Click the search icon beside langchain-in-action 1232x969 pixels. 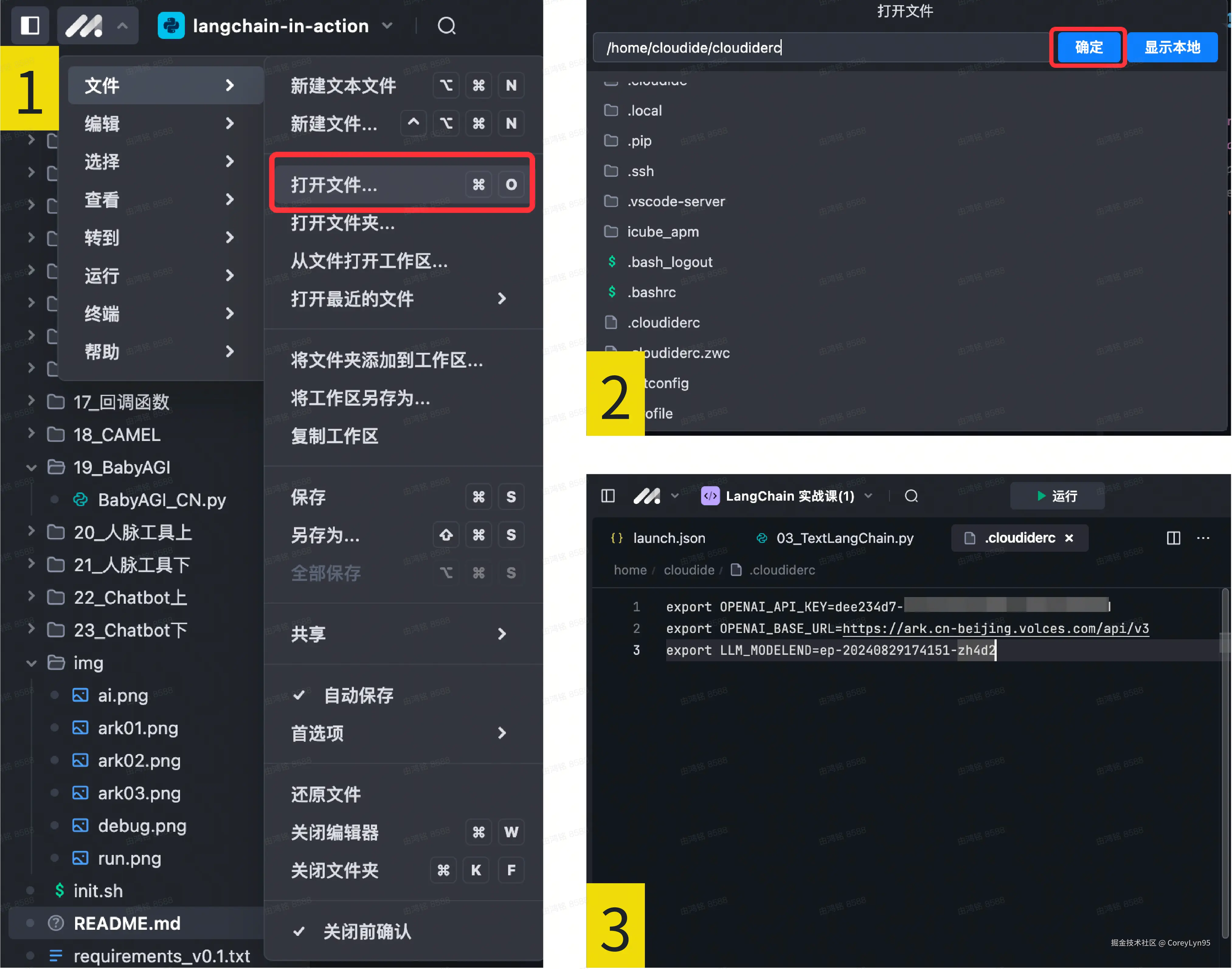click(x=446, y=26)
